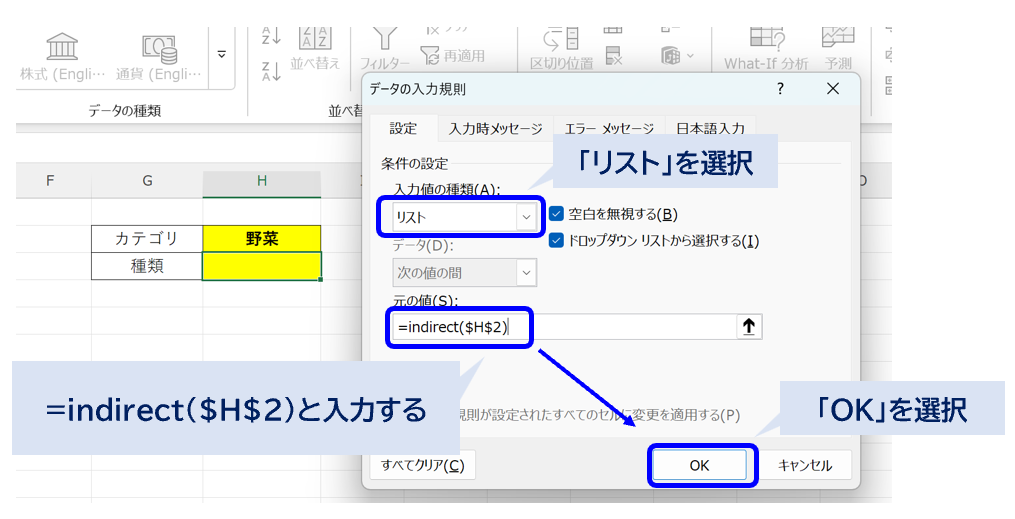
Task: Open the What-If 分析 icon
Action: (x=766, y=39)
